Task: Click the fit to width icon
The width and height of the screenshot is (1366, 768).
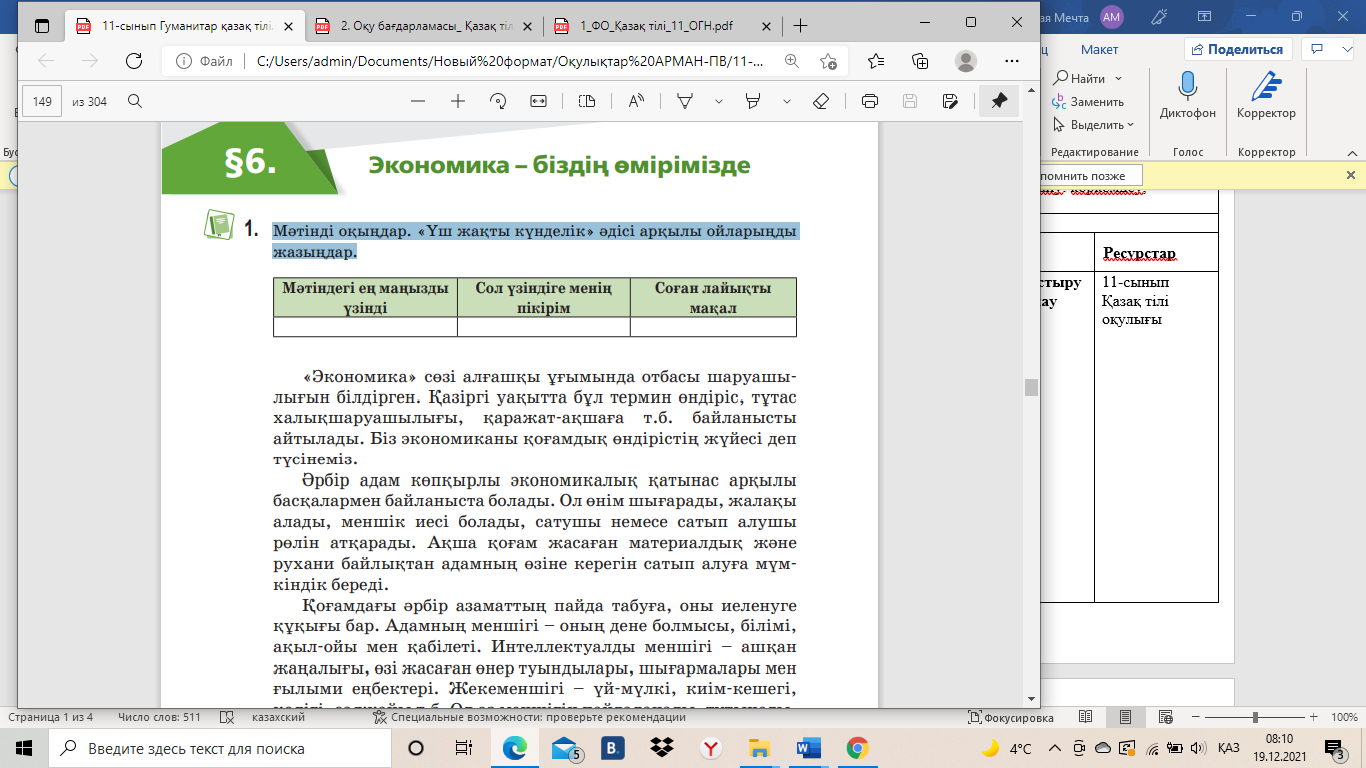Action: (x=539, y=101)
